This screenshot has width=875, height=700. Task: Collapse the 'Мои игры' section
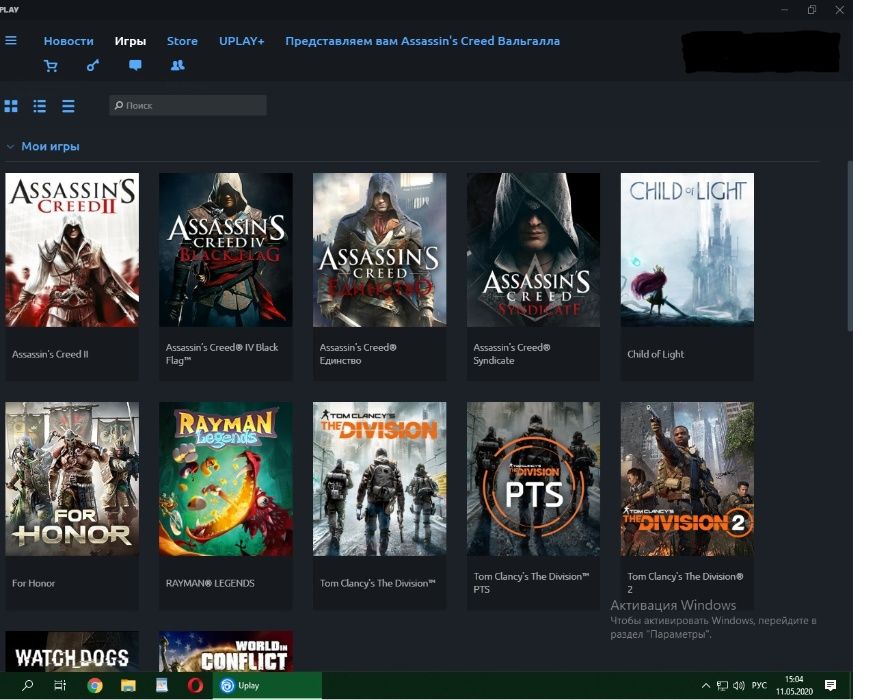(10, 147)
